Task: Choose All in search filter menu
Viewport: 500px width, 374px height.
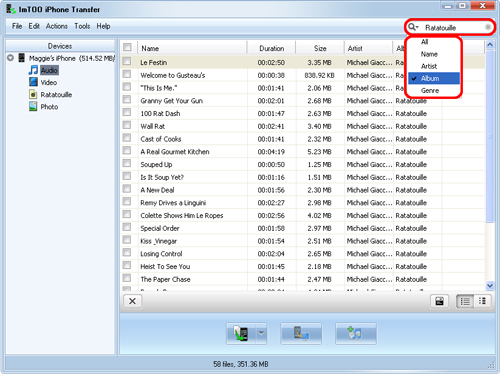Action: click(434, 42)
